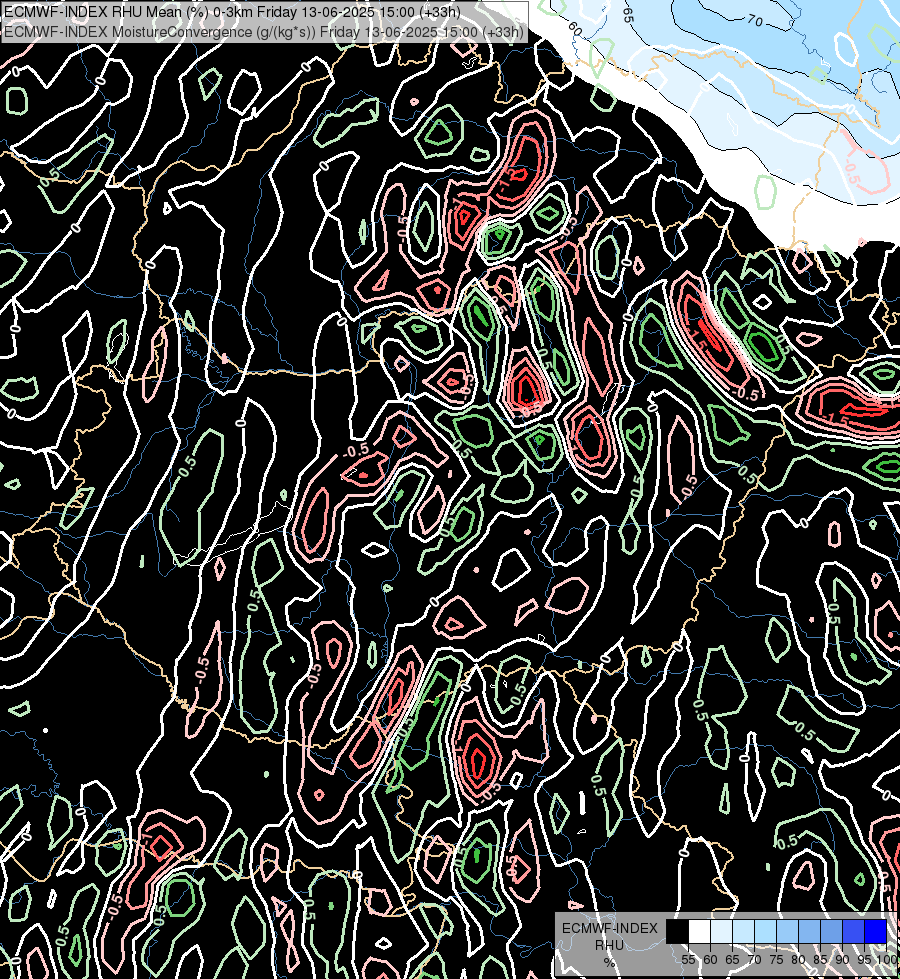This screenshot has height=979, width=900.
Task: Click the legend swatch between 70 and 75
Action: (766, 931)
